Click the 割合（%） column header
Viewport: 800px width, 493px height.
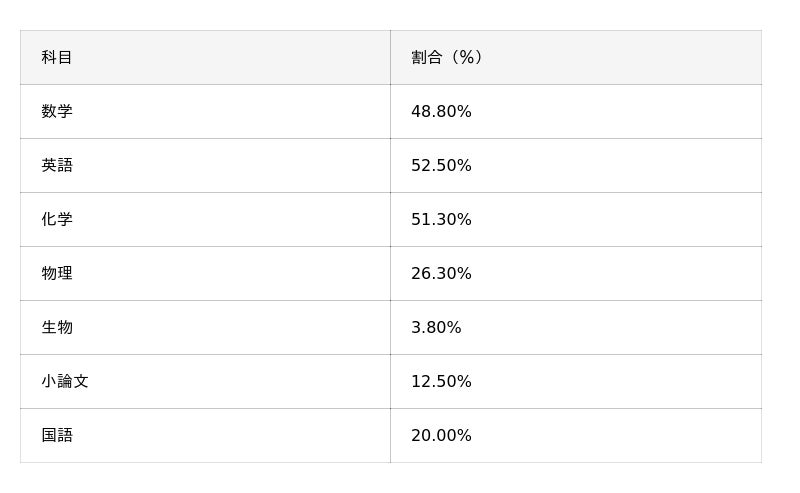tap(447, 58)
